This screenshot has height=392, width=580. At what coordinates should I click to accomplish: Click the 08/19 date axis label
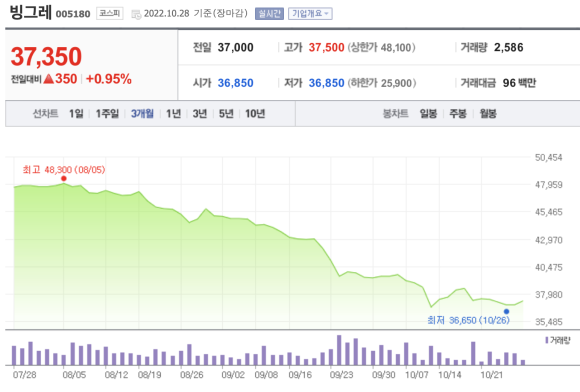[x=149, y=375]
